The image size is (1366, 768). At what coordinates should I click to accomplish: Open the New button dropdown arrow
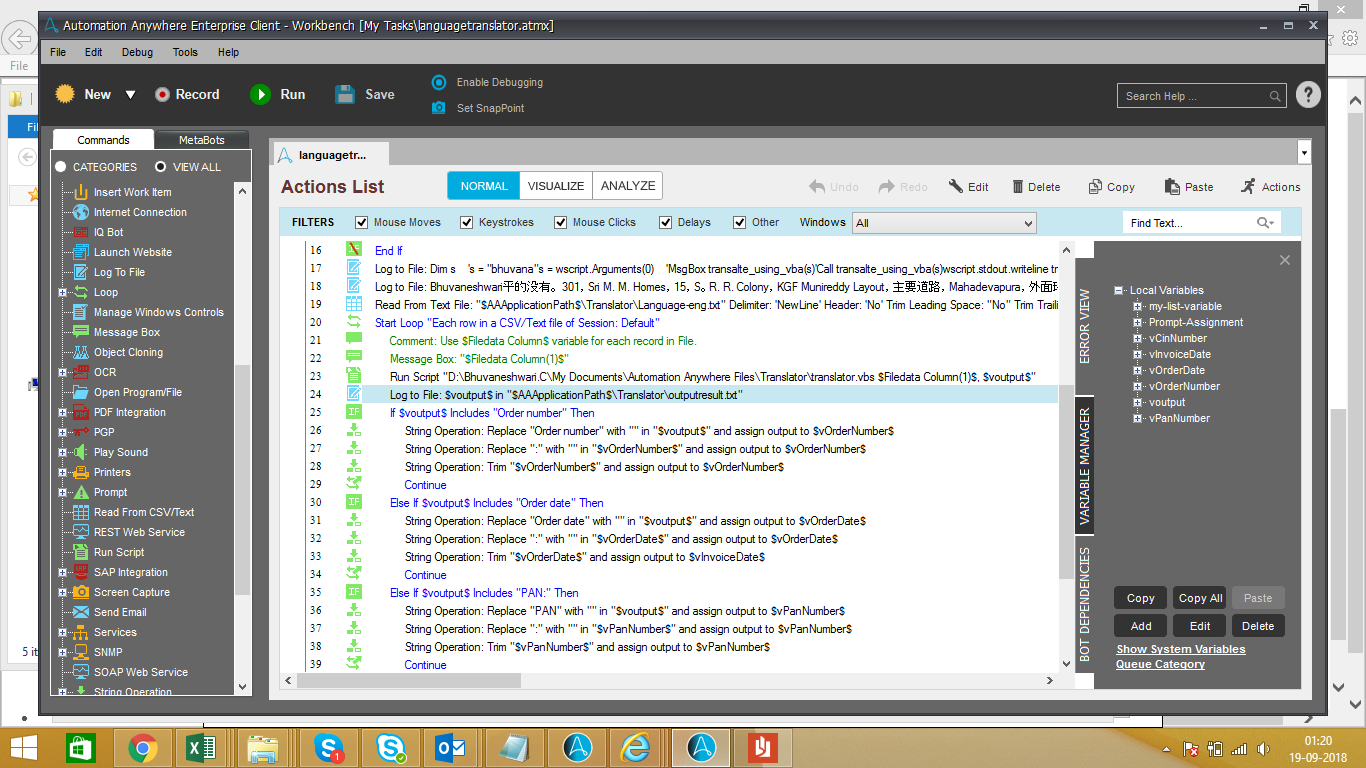130,95
